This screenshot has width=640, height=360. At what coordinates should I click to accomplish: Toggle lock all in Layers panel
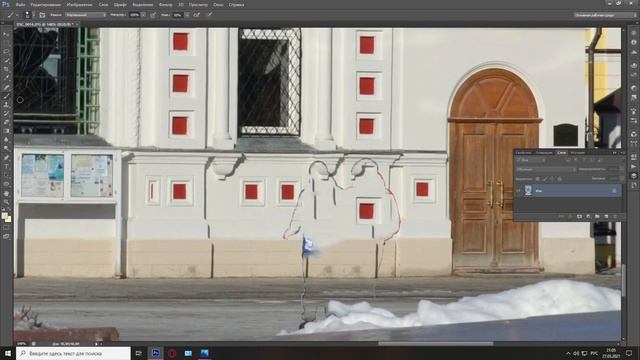559,179
